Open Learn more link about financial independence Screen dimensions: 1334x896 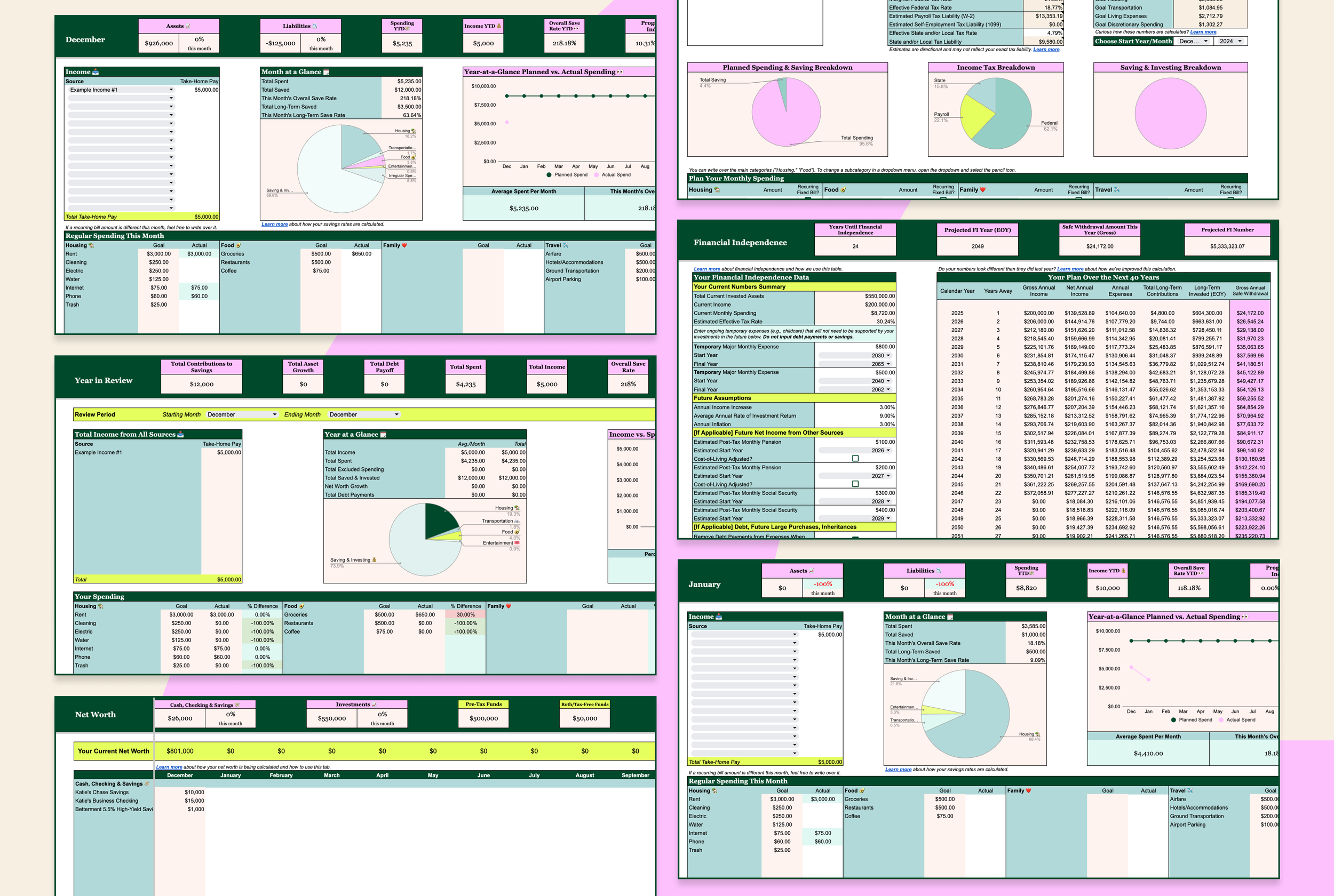(x=706, y=269)
